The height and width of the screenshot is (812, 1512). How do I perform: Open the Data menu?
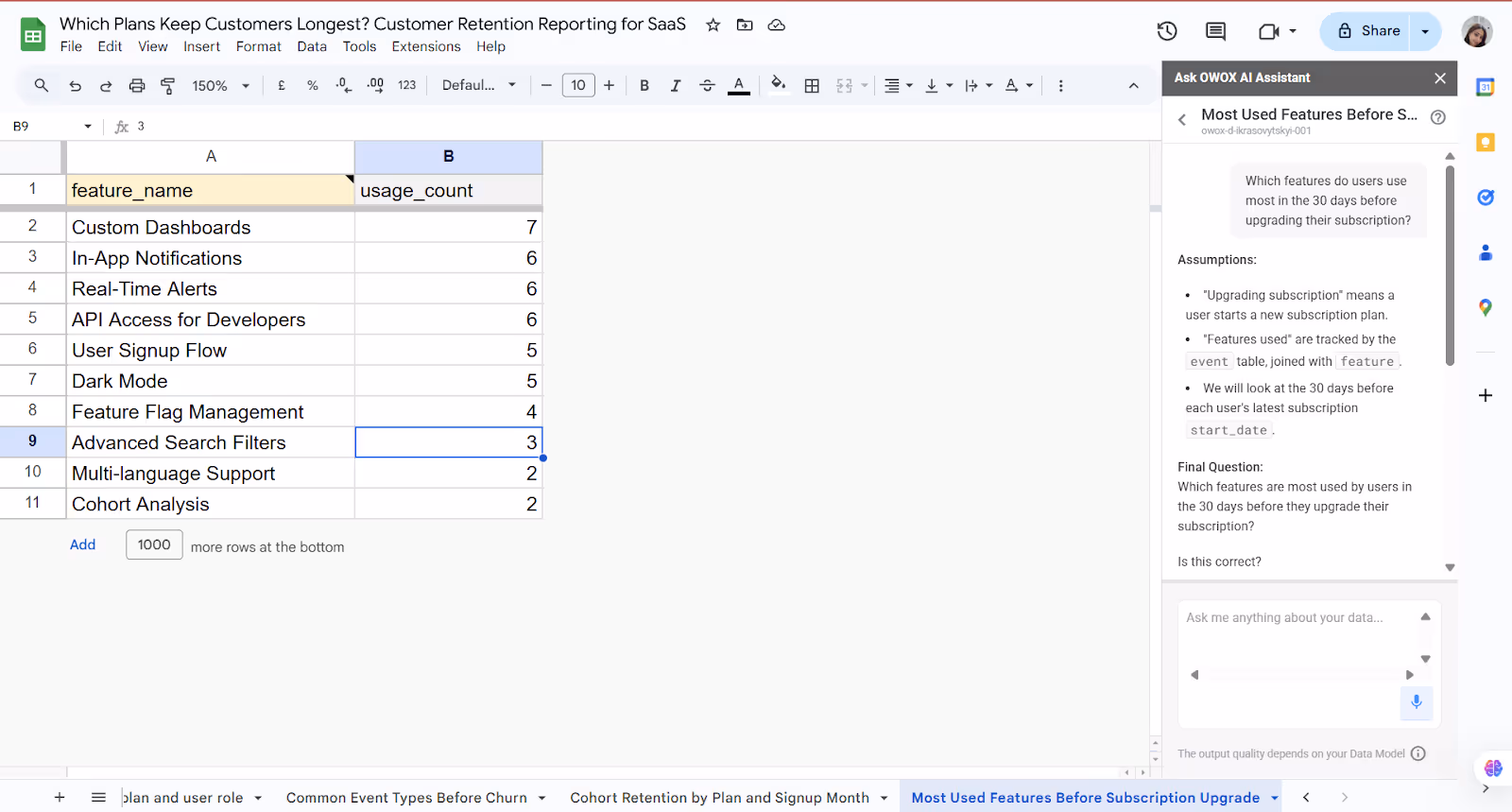[x=312, y=46]
